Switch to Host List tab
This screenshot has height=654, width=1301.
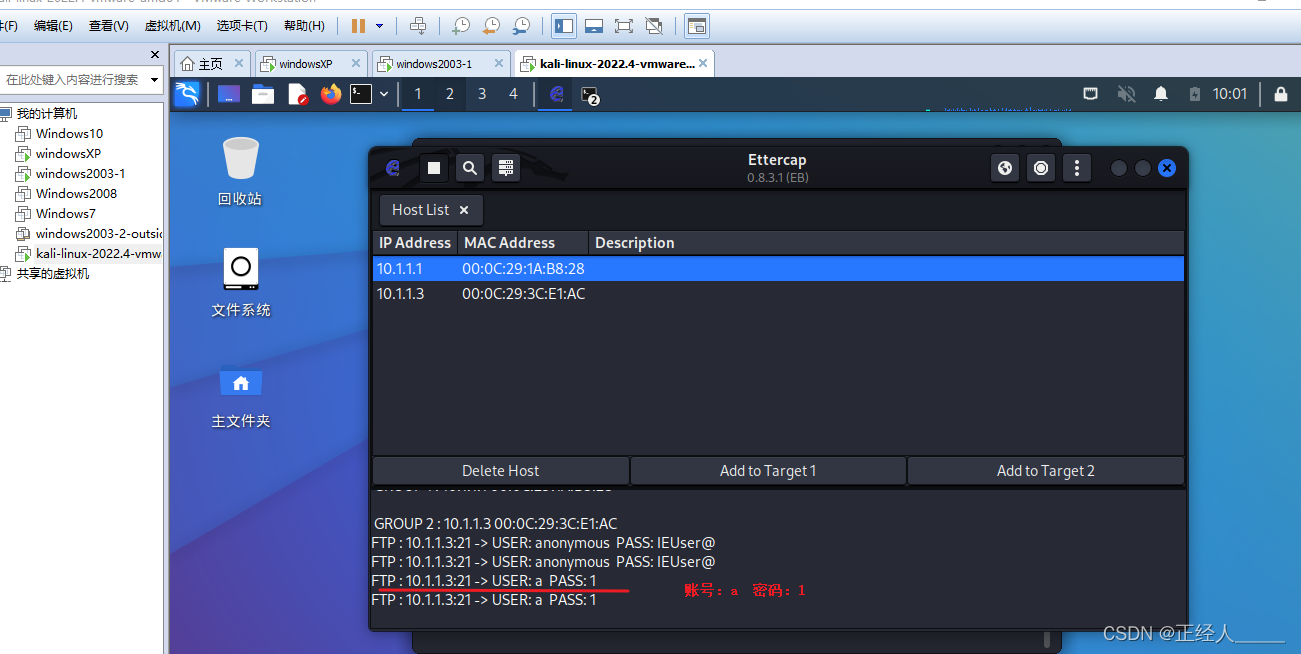click(431, 210)
